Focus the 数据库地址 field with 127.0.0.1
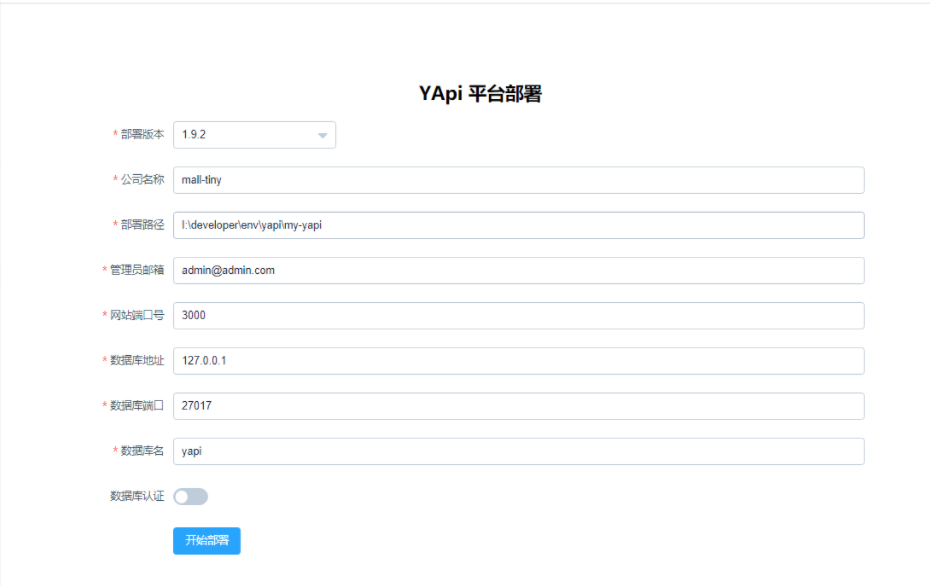Viewport: 930px width, 586px height. (518, 361)
